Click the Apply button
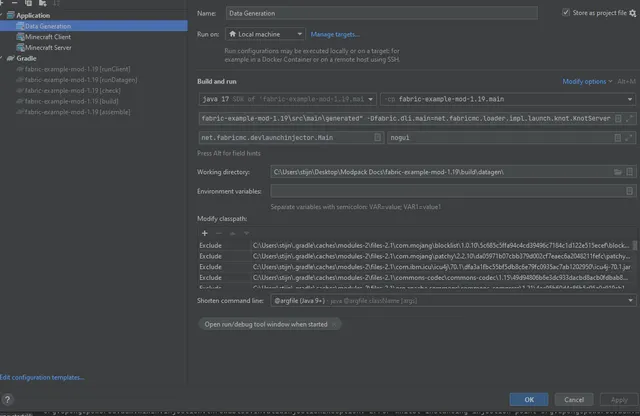640x416 pixels. click(x=619, y=399)
